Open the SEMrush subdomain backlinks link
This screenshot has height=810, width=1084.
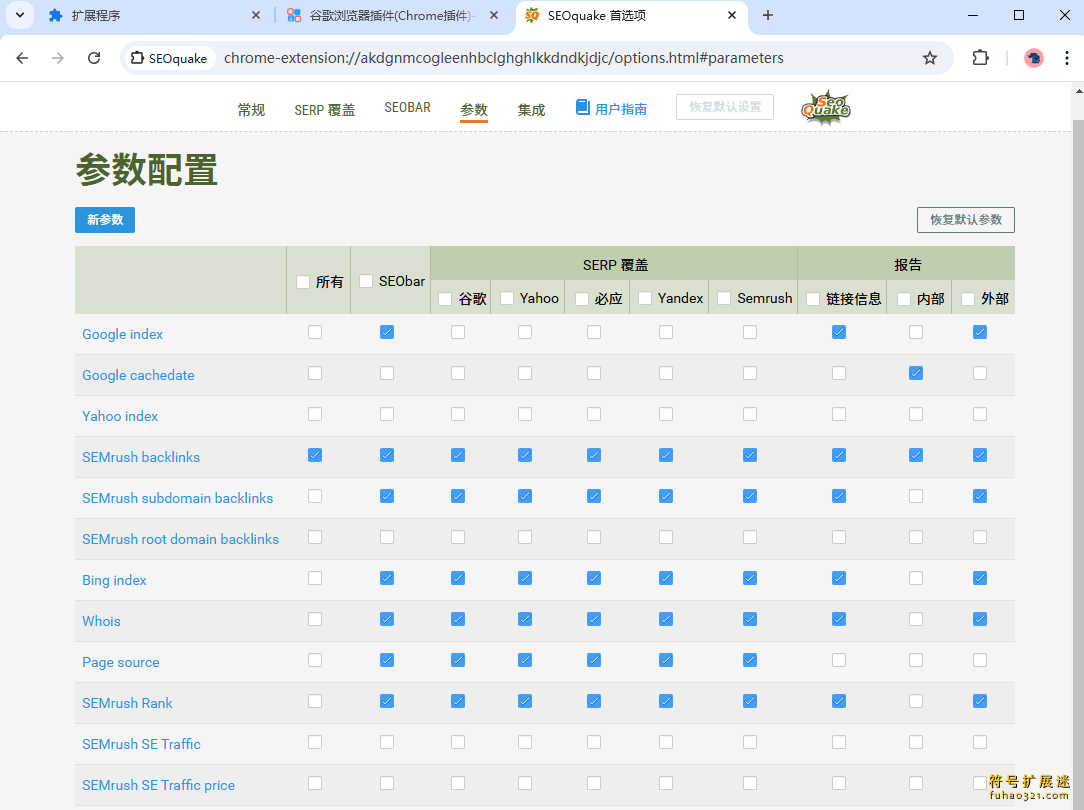pyautogui.click(x=178, y=498)
